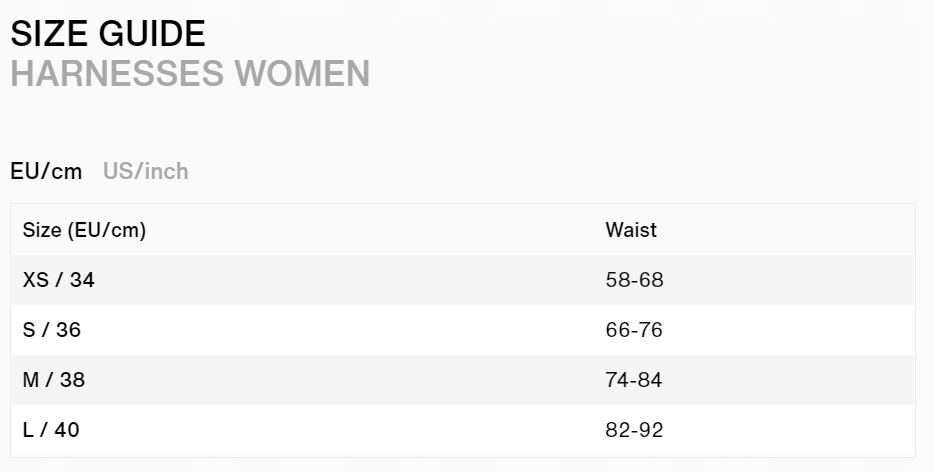This screenshot has width=934, height=472.
Task: Click the waist value '66-76'
Action: [634, 330]
